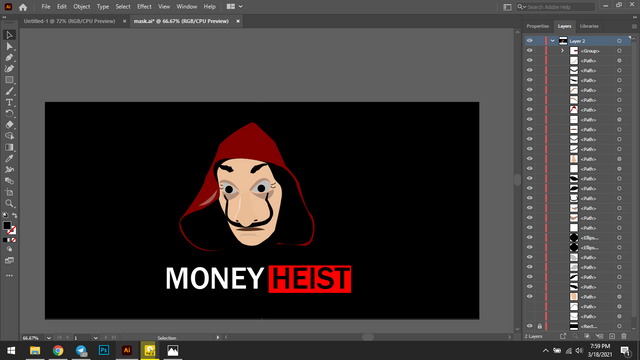Select the Type tool
Viewport: 640px width, 360px height.
point(9,102)
